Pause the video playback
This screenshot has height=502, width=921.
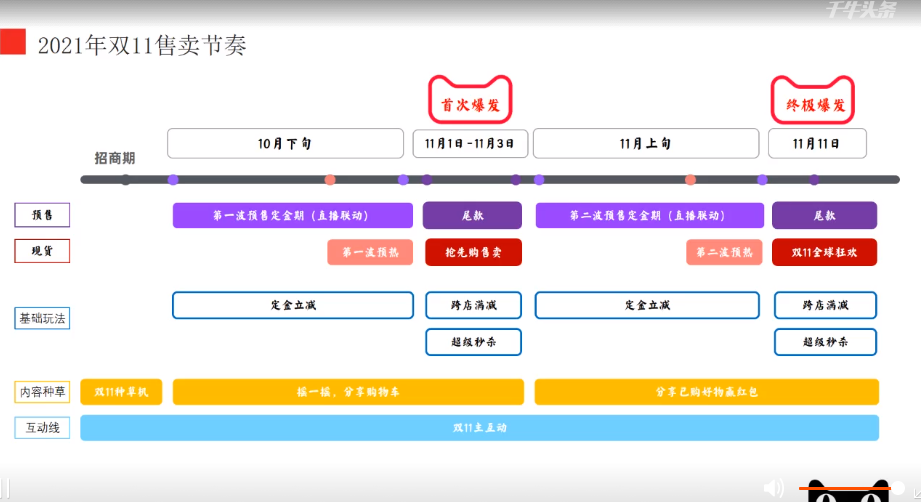(5, 489)
